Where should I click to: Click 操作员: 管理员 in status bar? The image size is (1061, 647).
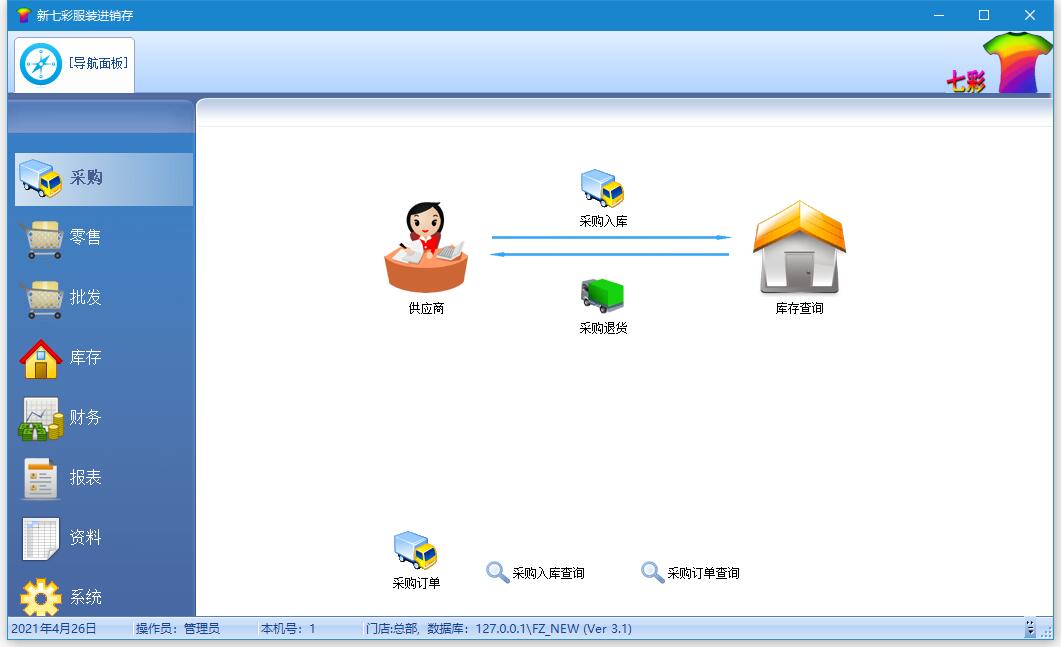click(x=177, y=629)
